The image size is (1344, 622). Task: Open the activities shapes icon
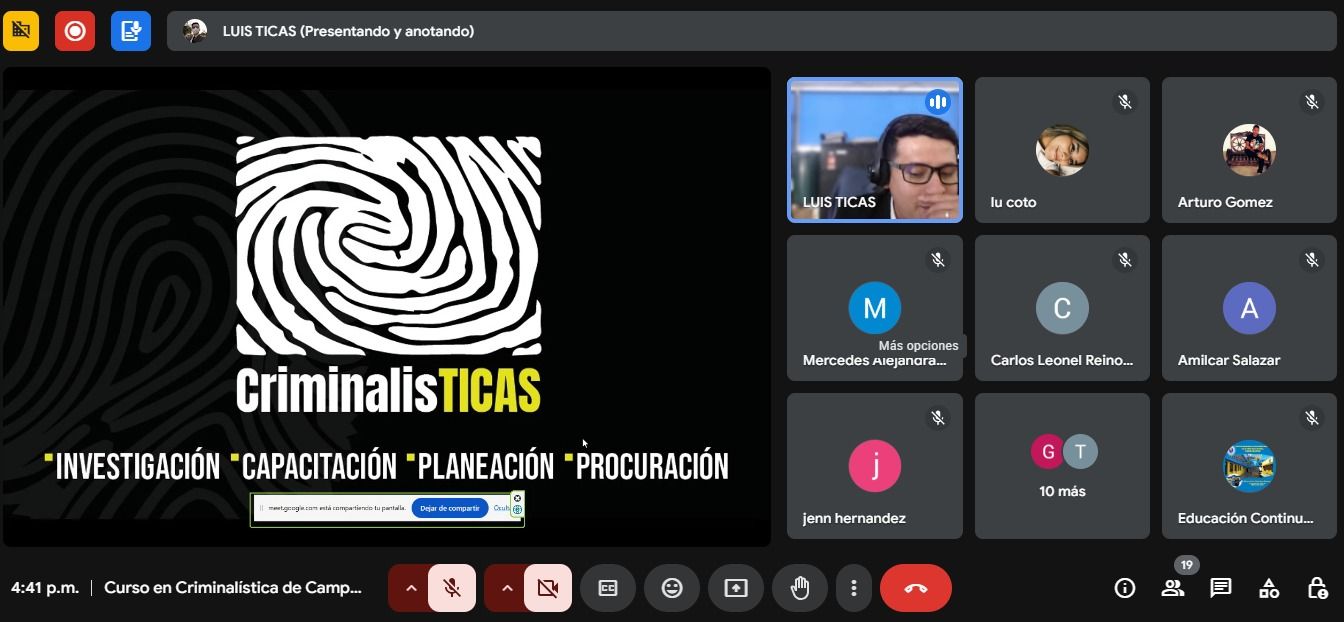tap(1269, 588)
